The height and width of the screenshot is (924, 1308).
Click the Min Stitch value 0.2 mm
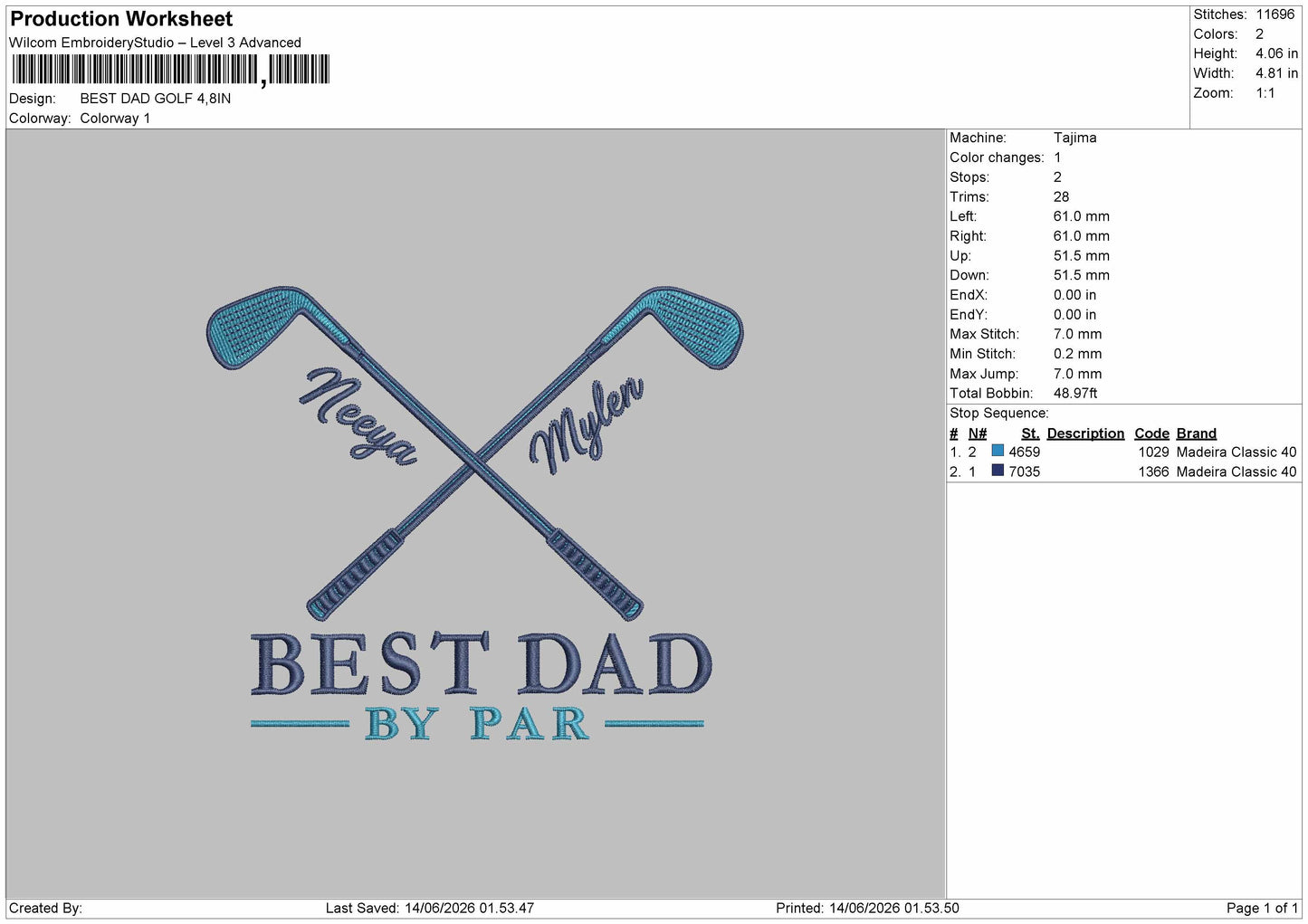point(1077,354)
